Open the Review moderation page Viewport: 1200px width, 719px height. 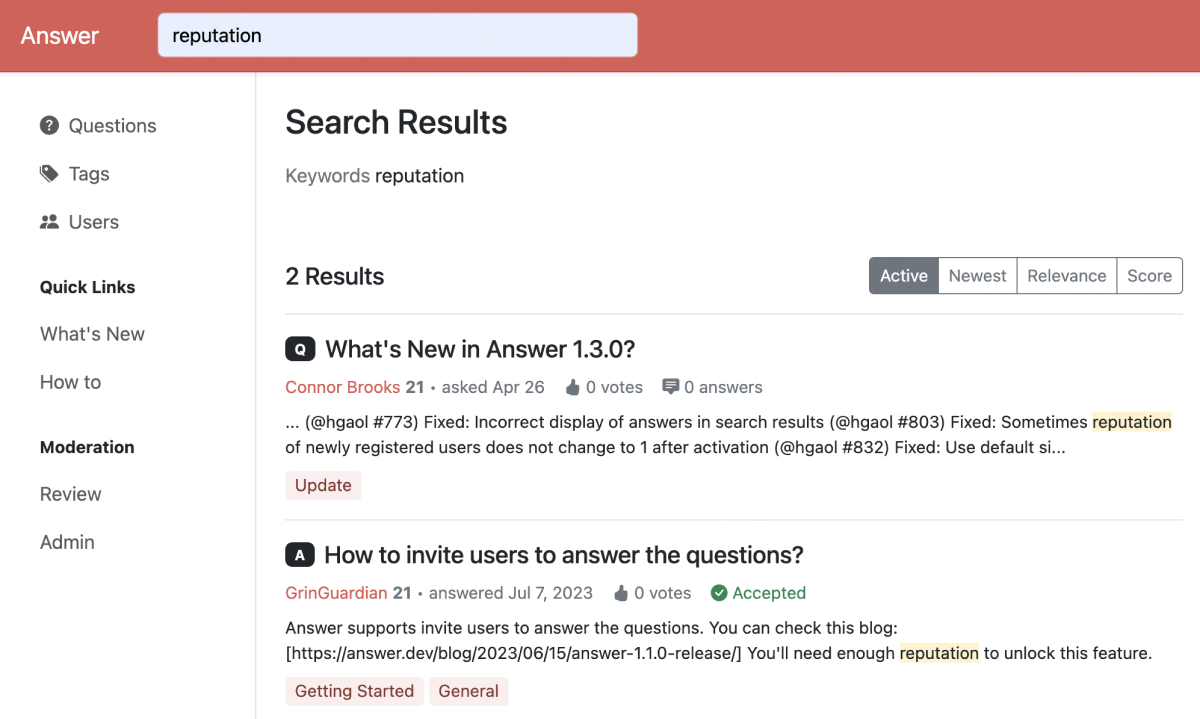[x=70, y=493]
